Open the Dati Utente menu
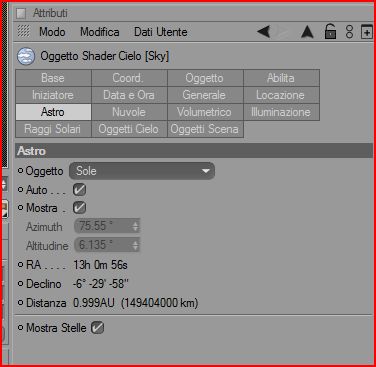 (161, 32)
